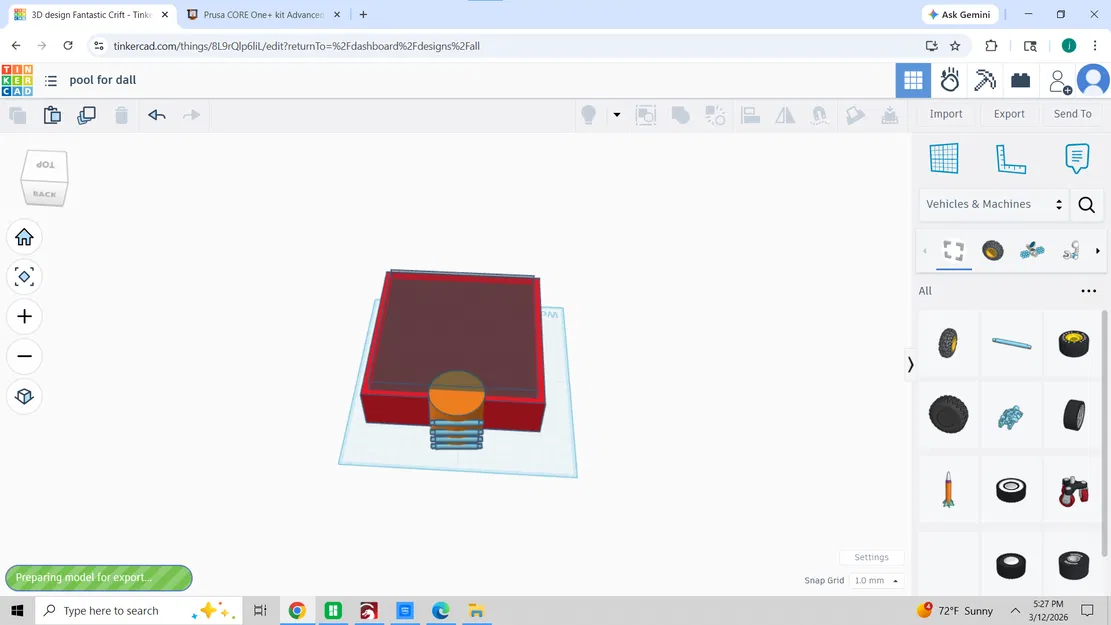Viewport: 1111px width, 625px height.
Task: Click the Paste icon in the toolbar
Action: 51,114
